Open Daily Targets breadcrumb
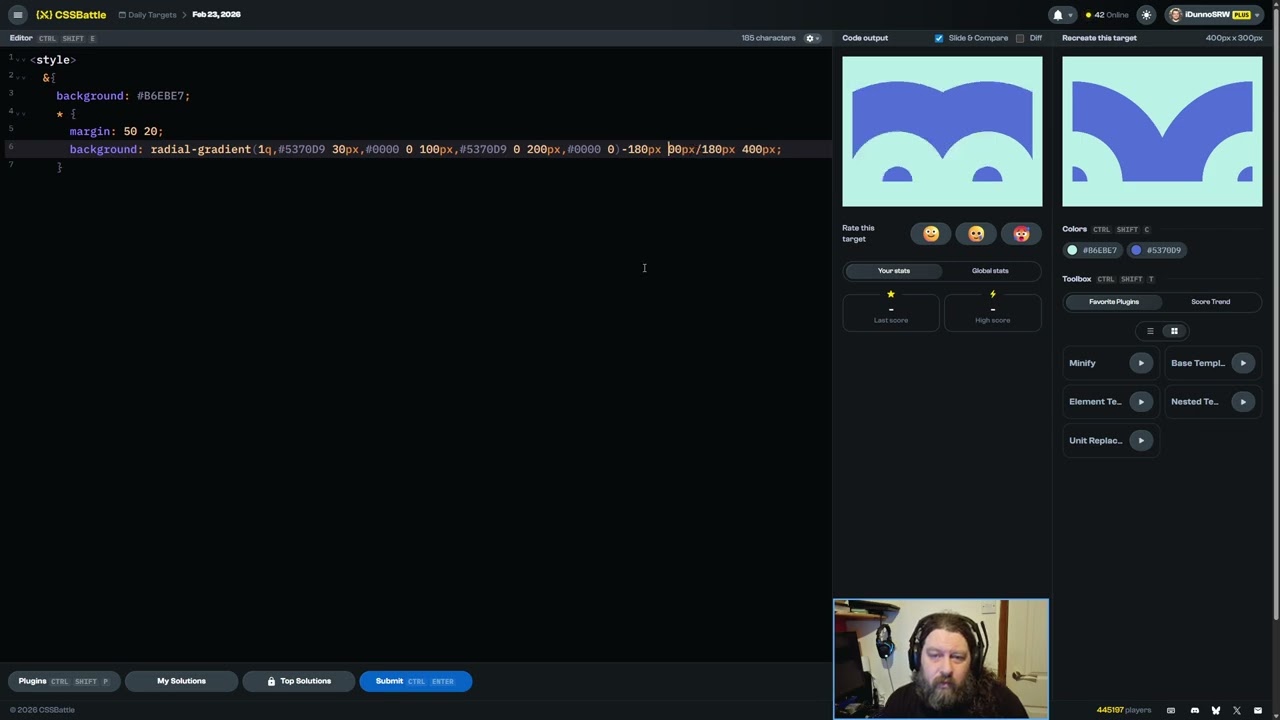This screenshot has height=720, width=1280. point(147,15)
